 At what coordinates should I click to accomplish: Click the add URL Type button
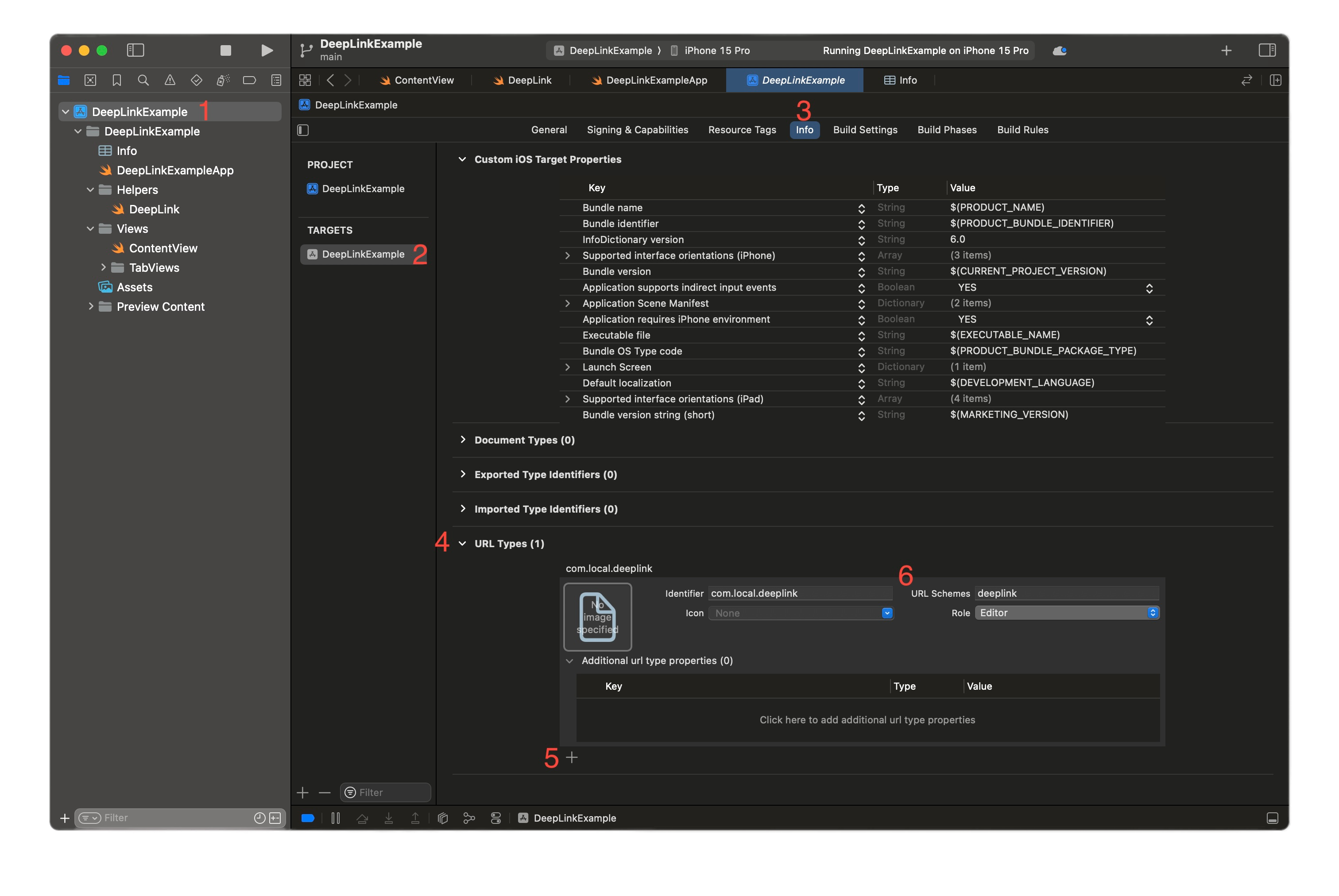(571, 757)
